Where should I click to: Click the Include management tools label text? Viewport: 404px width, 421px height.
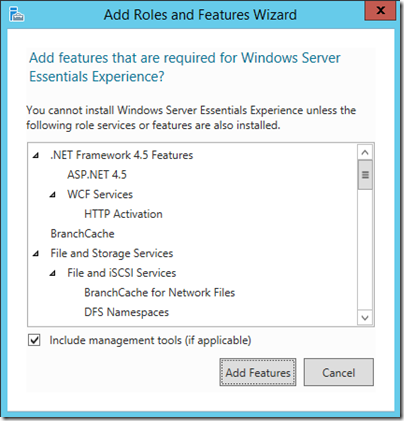[150, 340]
